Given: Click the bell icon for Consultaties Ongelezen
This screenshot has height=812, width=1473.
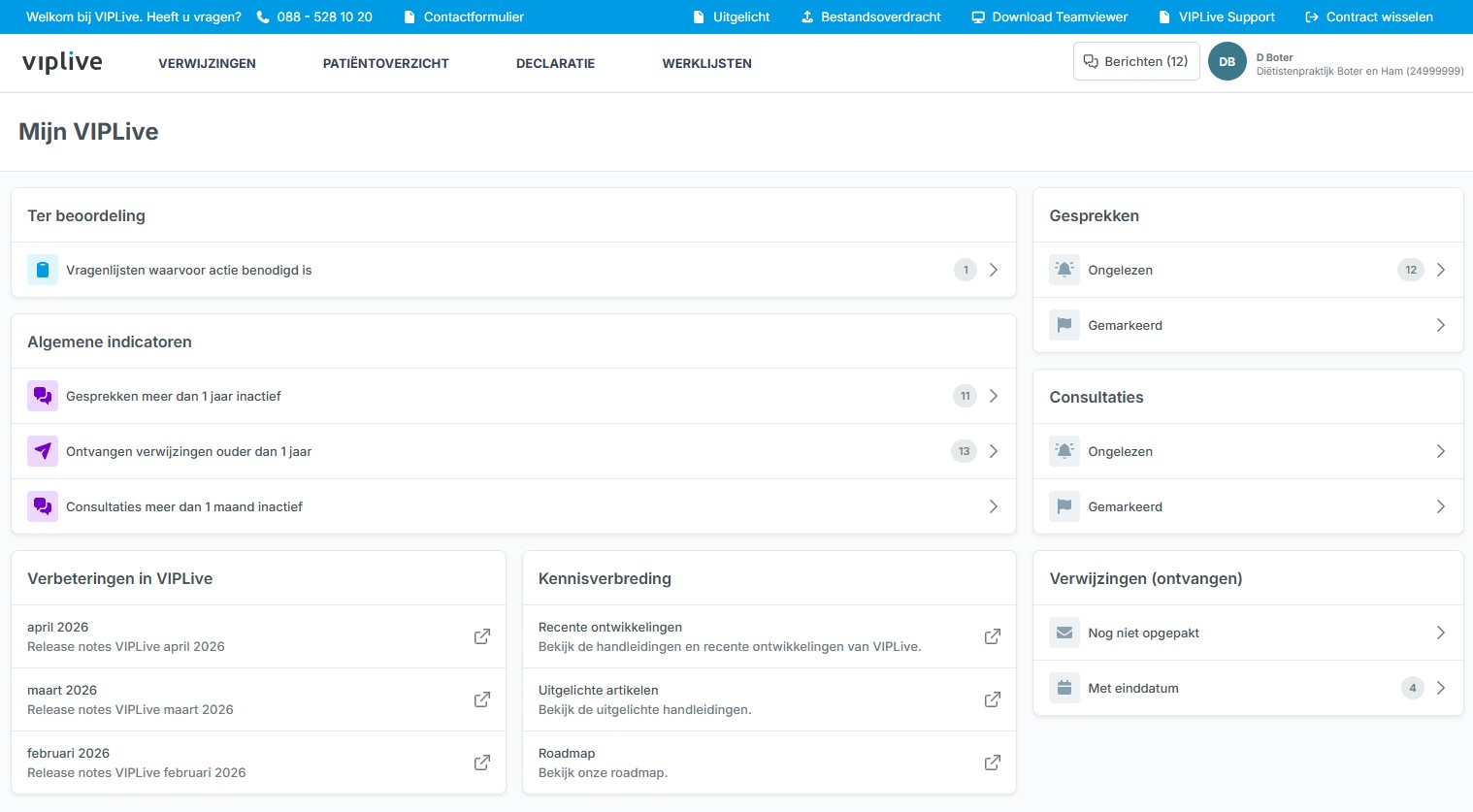Looking at the screenshot, I should pos(1064,451).
